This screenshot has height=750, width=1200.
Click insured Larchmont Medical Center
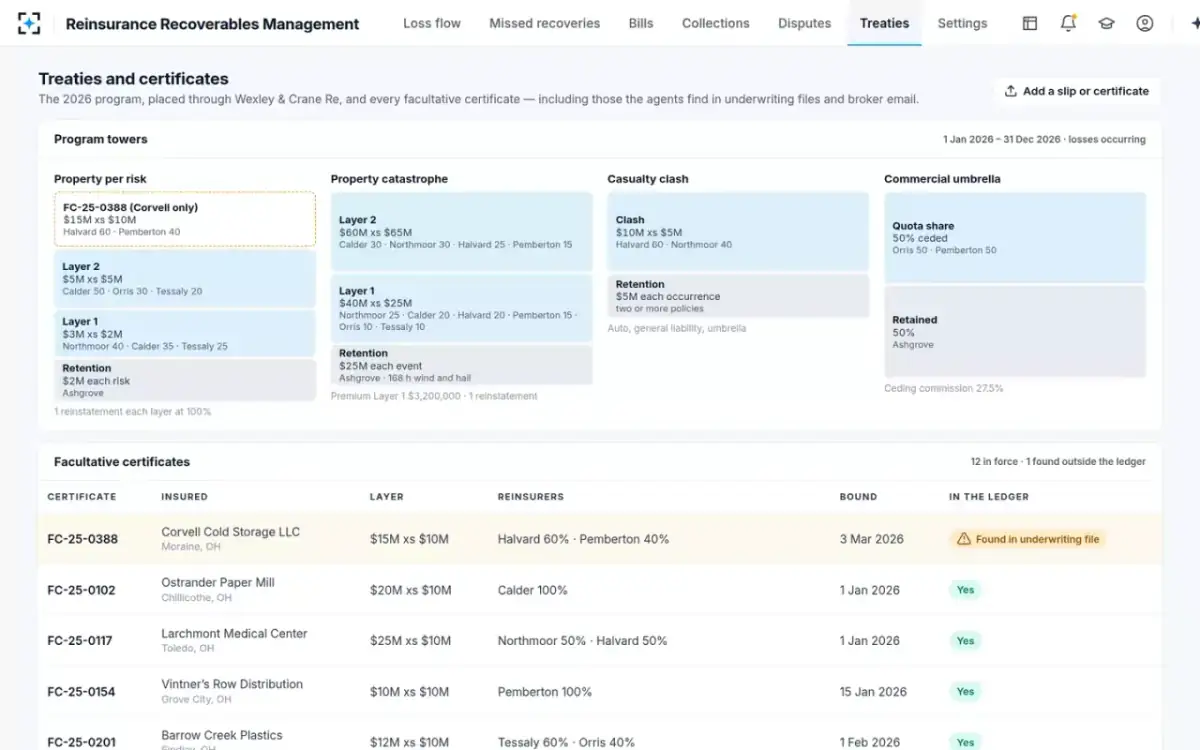(x=234, y=633)
